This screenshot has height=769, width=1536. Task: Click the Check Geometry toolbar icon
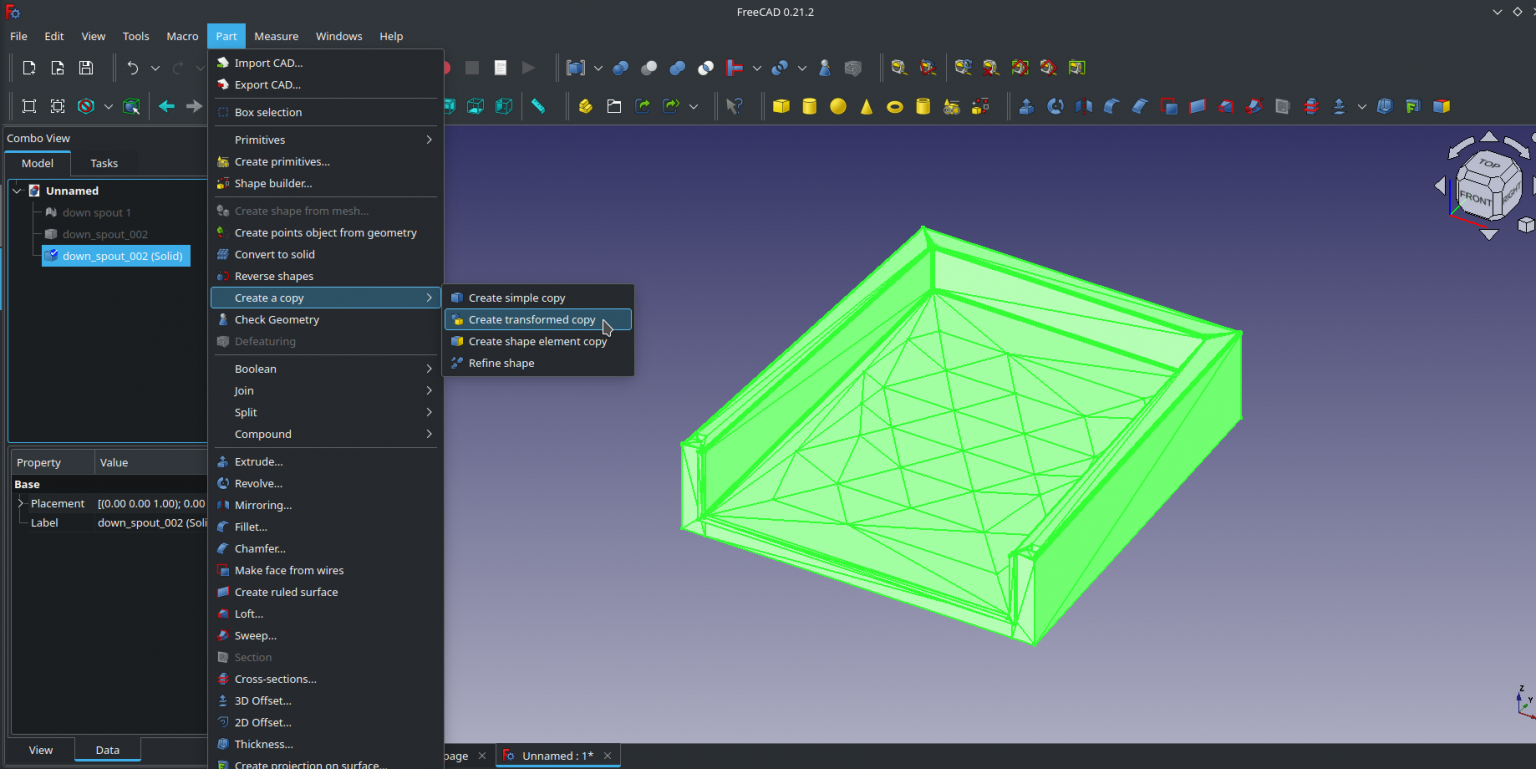[824, 68]
